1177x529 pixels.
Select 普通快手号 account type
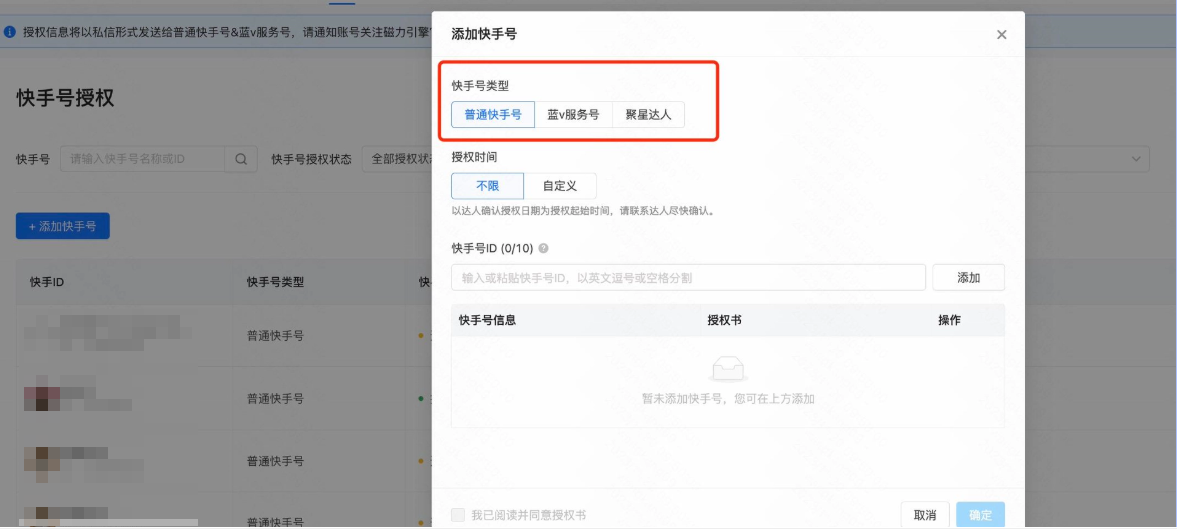click(493, 115)
